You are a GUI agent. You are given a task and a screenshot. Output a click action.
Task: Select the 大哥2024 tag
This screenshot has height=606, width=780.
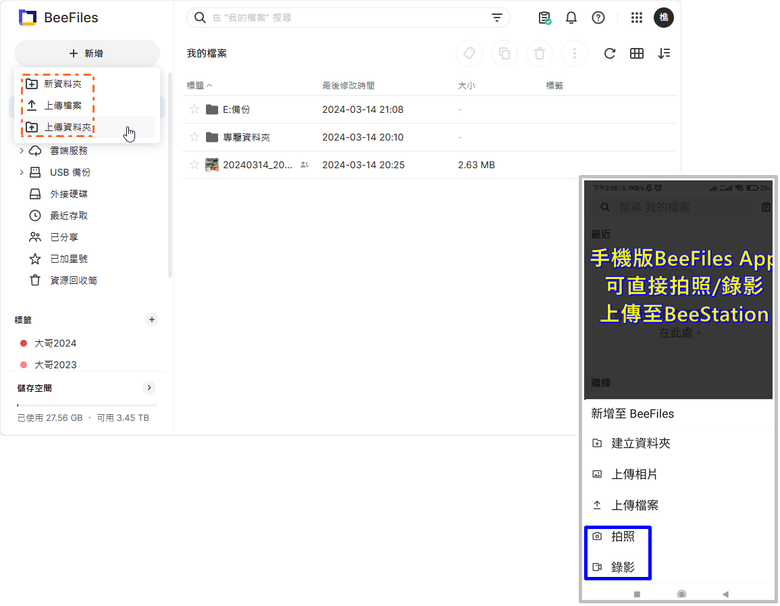point(55,343)
